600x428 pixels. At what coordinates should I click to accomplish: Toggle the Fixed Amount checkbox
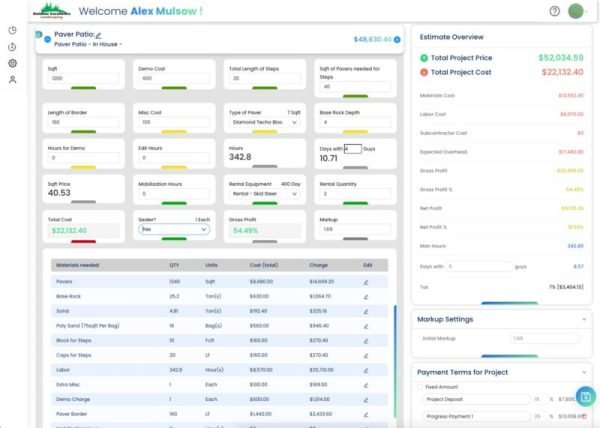pos(420,387)
